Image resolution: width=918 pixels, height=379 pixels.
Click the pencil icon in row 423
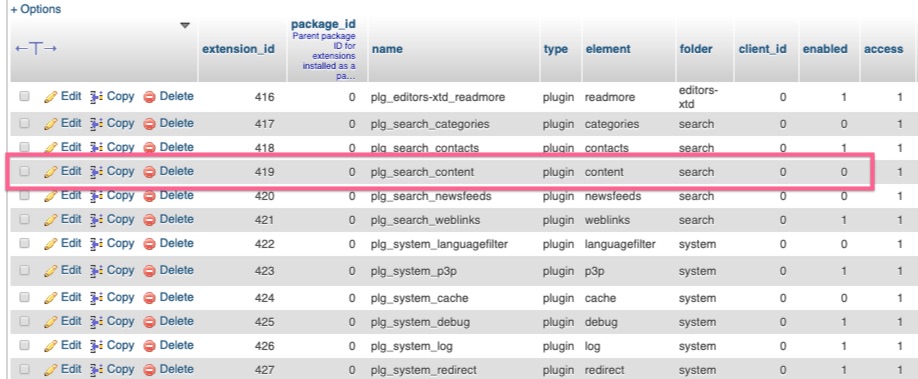[x=51, y=271]
